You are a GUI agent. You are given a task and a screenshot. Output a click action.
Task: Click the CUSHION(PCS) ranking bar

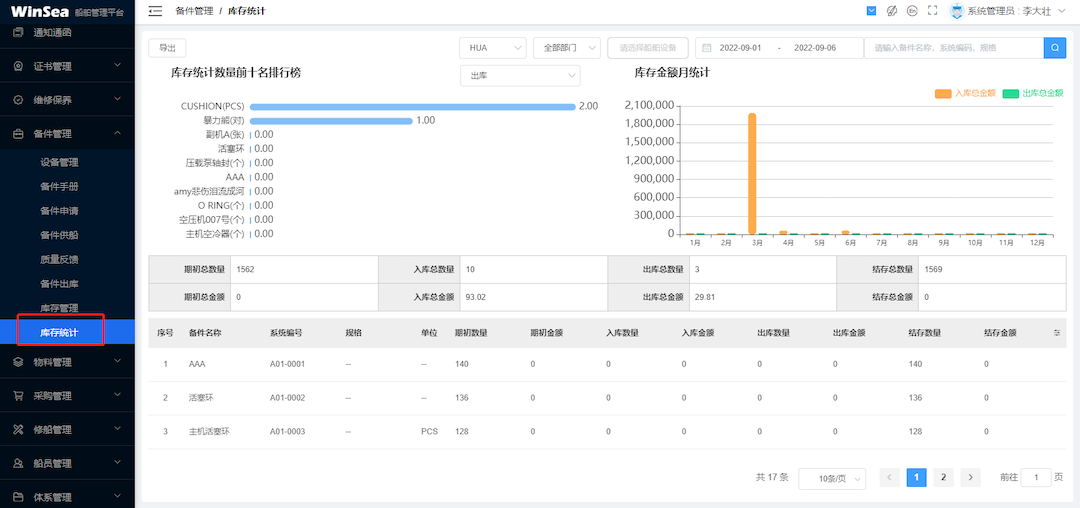[413, 107]
